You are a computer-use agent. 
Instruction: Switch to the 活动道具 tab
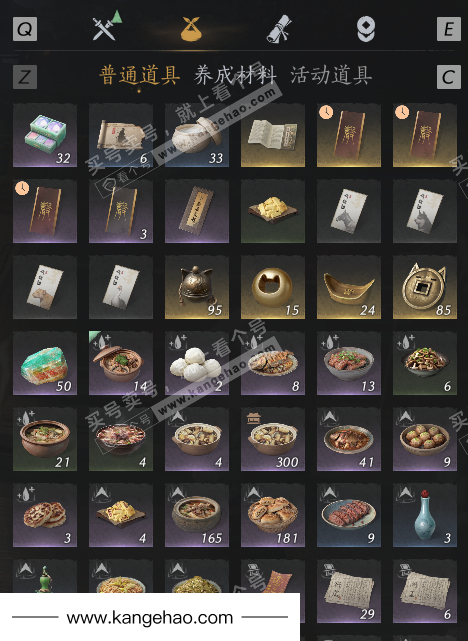(x=331, y=75)
